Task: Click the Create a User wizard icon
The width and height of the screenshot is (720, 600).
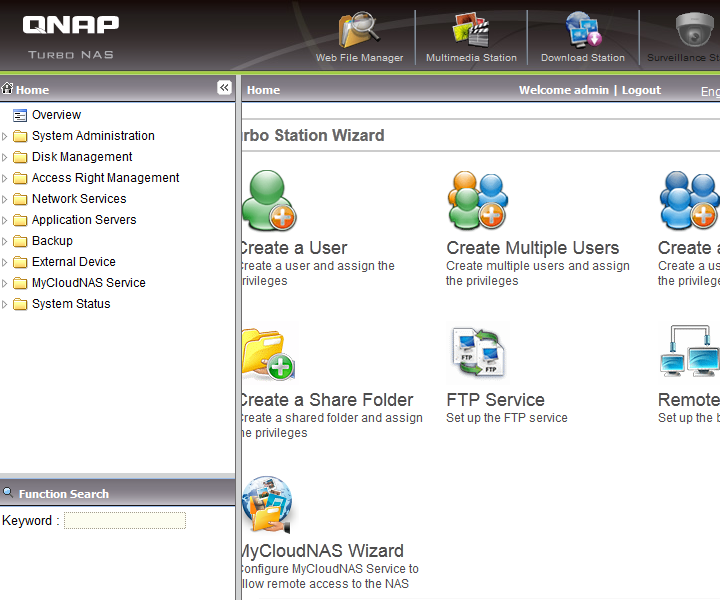Action: (x=268, y=201)
